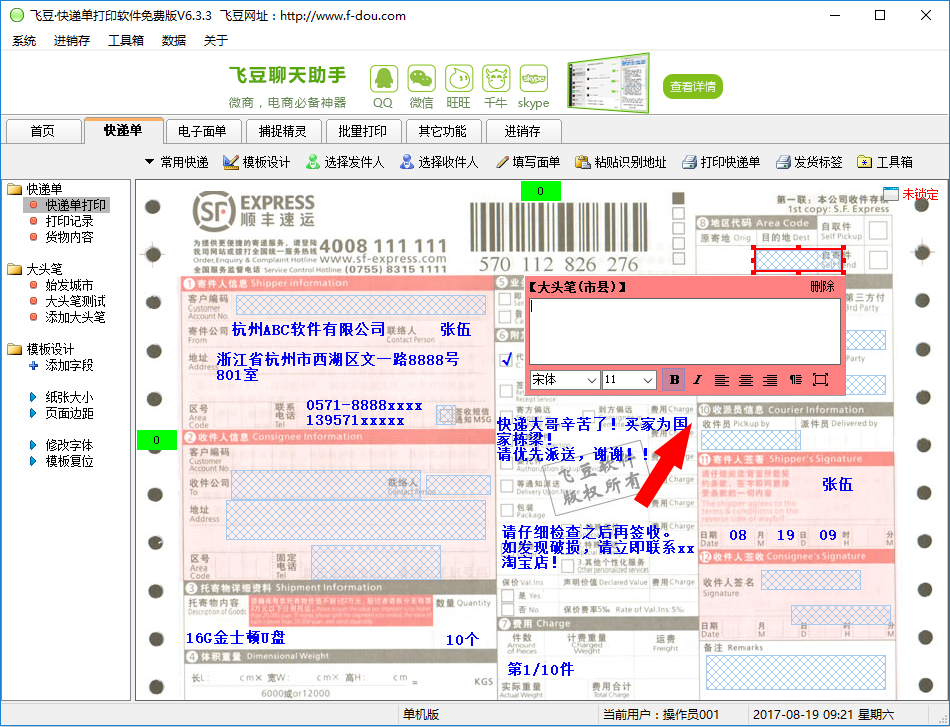Click the 查看详情 green button

pyautogui.click(x=693, y=87)
